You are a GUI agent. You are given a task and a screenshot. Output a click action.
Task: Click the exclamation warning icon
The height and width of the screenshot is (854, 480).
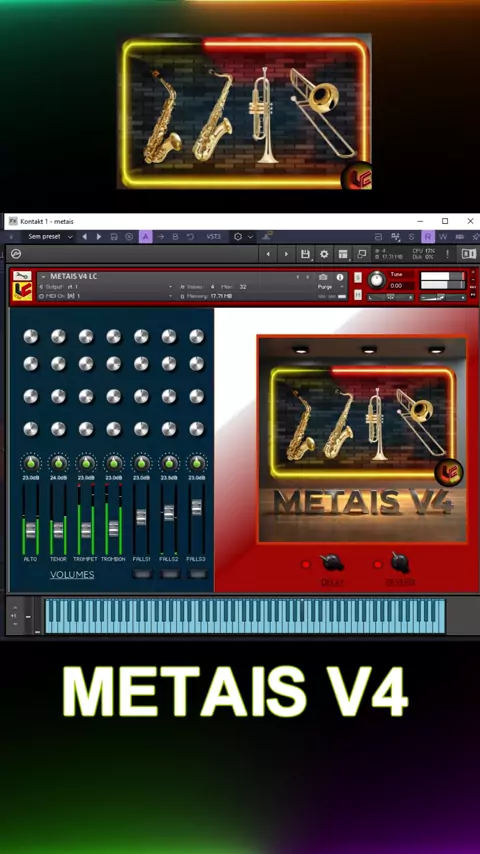click(x=447, y=254)
